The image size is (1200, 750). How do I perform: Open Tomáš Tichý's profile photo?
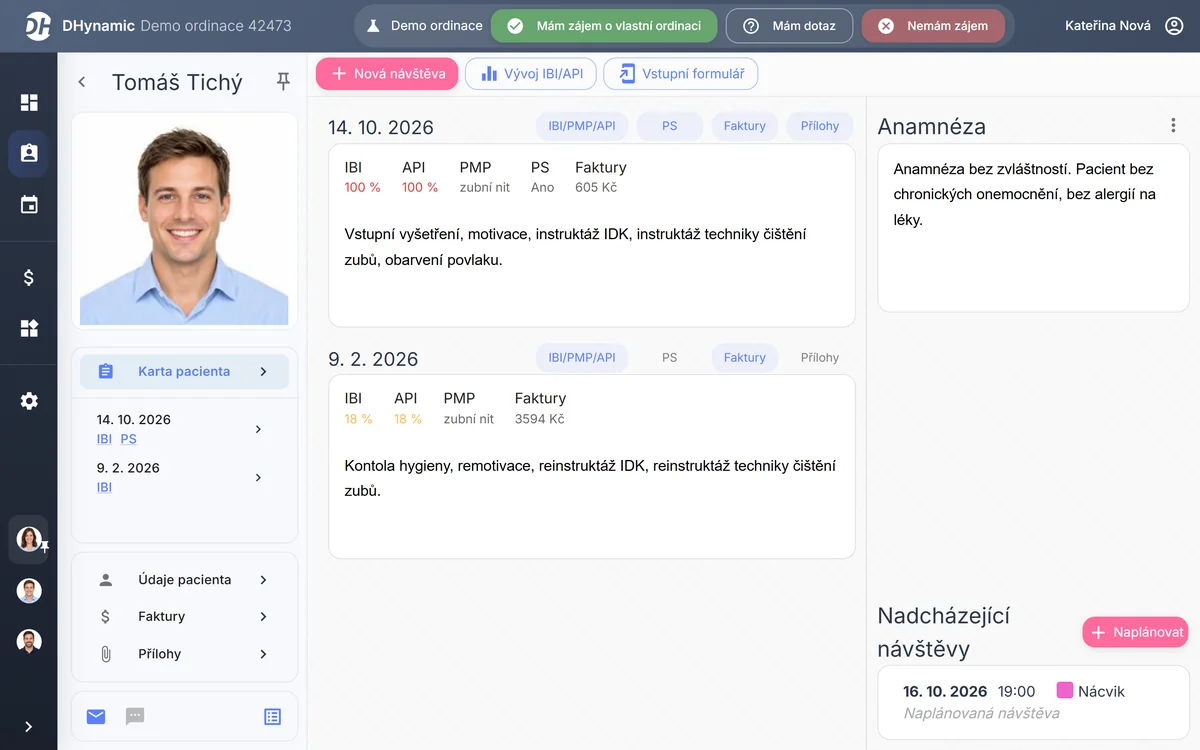click(184, 221)
